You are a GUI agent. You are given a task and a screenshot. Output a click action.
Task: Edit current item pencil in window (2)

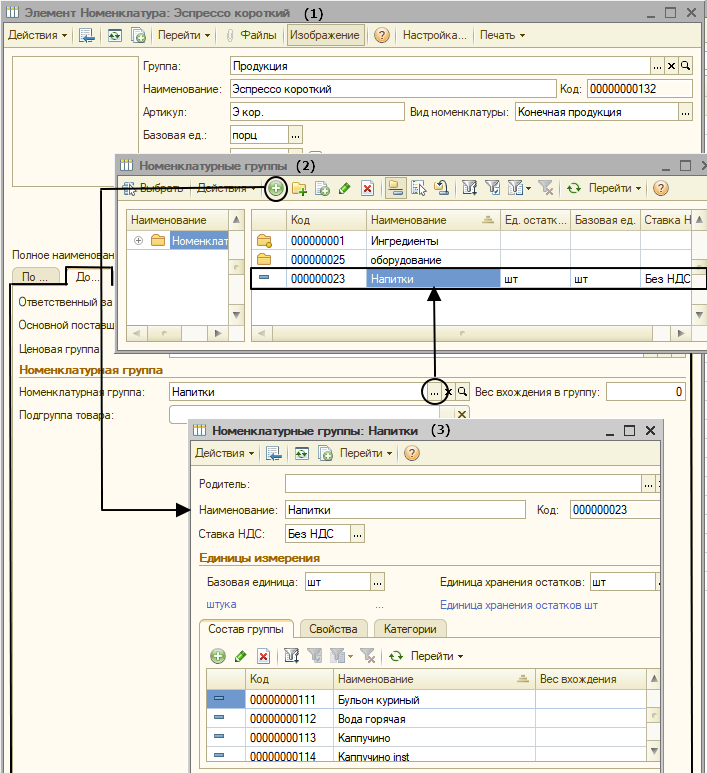tap(345, 188)
